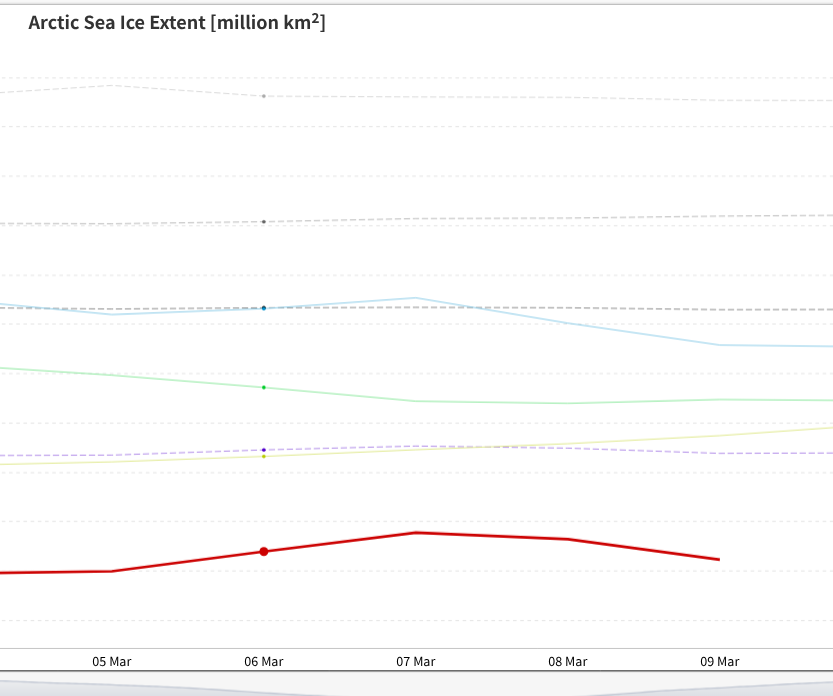Image resolution: width=833 pixels, height=696 pixels.
Task: Click the red data point on 06 Mar
Action: point(264,551)
